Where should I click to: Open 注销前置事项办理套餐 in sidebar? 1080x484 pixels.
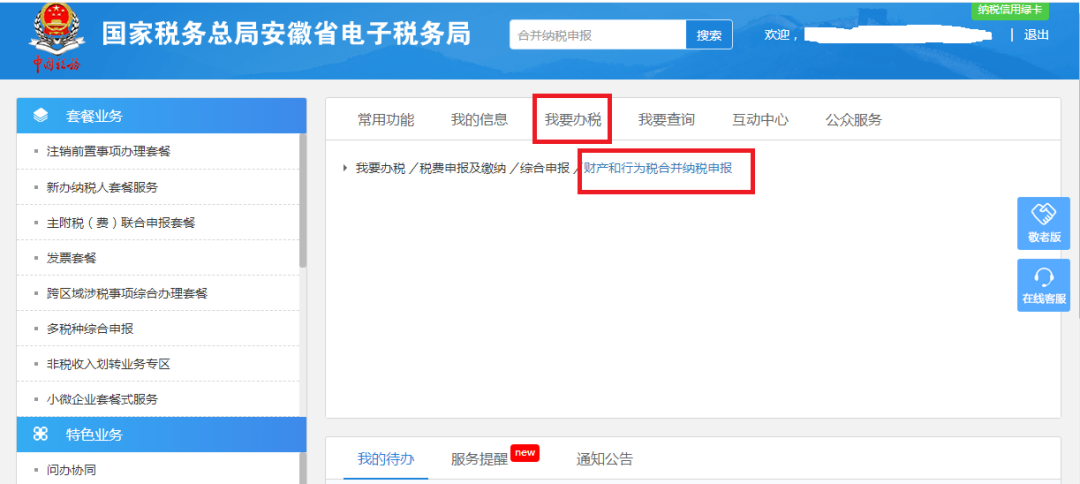click(108, 151)
